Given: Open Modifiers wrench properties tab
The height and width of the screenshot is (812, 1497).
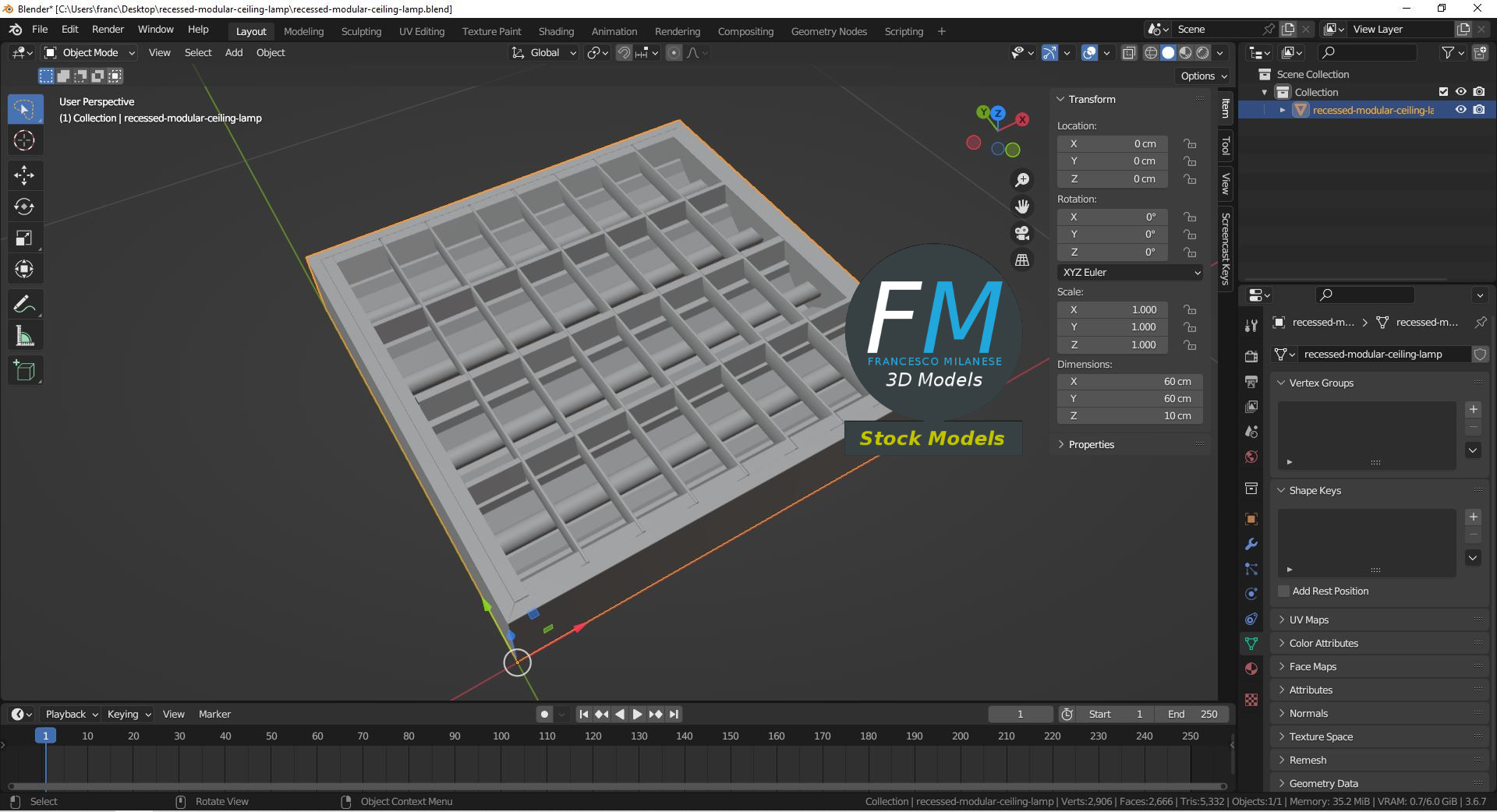Looking at the screenshot, I should [1251, 544].
